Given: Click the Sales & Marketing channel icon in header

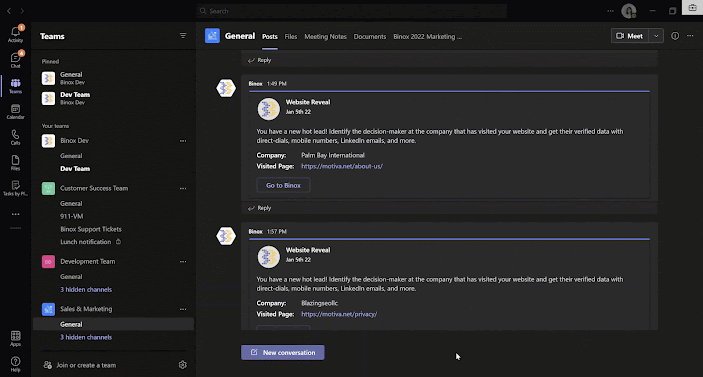Looking at the screenshot, I should (x=213, y=36).
